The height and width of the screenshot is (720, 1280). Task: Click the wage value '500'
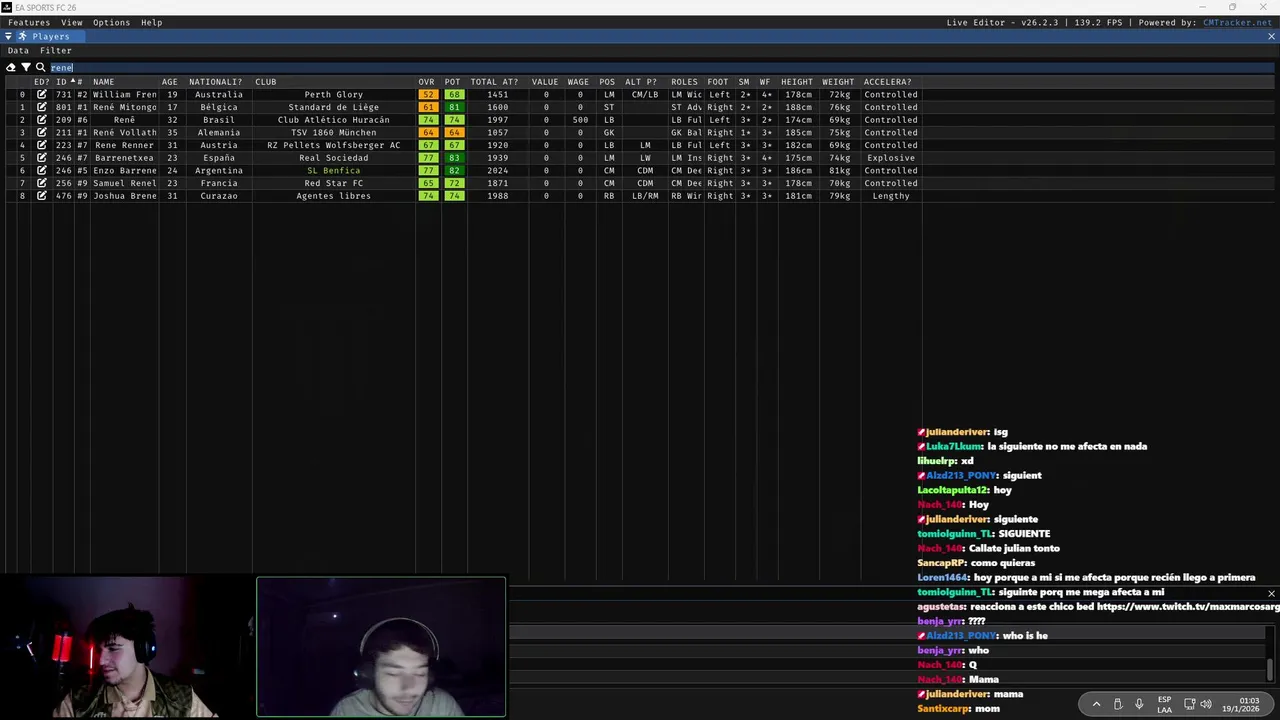tap(580, 120)
